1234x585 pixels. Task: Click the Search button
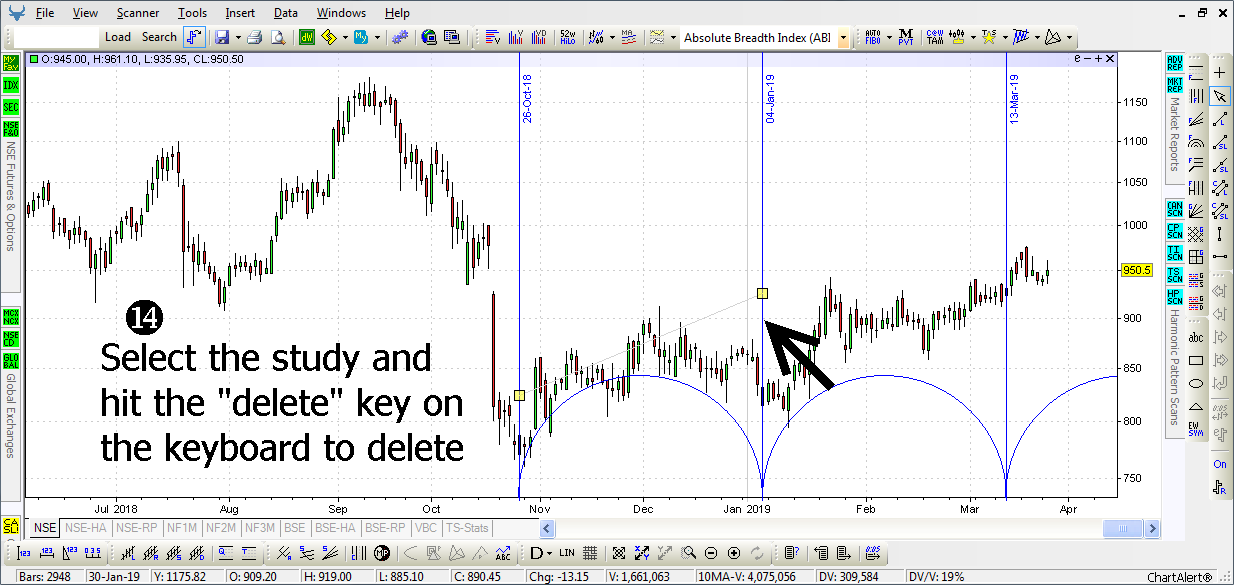[159, 37]
